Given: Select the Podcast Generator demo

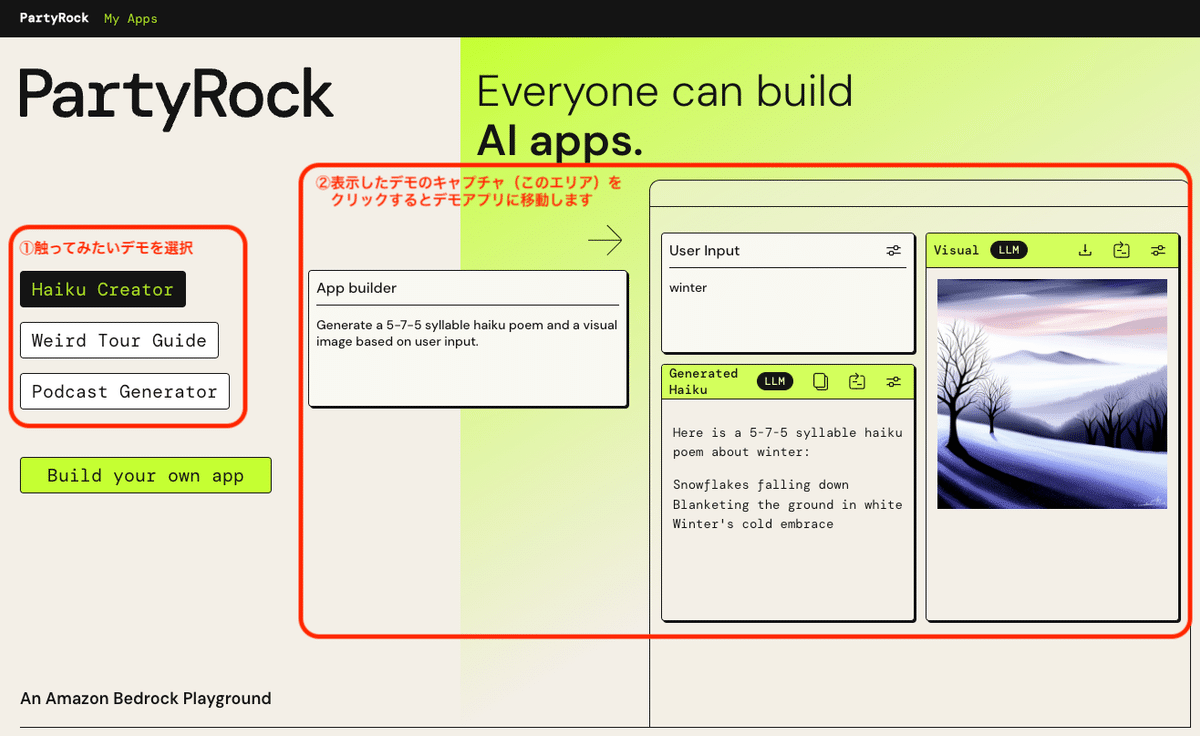Looking at the screenshot, I should click(x=124, y=391).
